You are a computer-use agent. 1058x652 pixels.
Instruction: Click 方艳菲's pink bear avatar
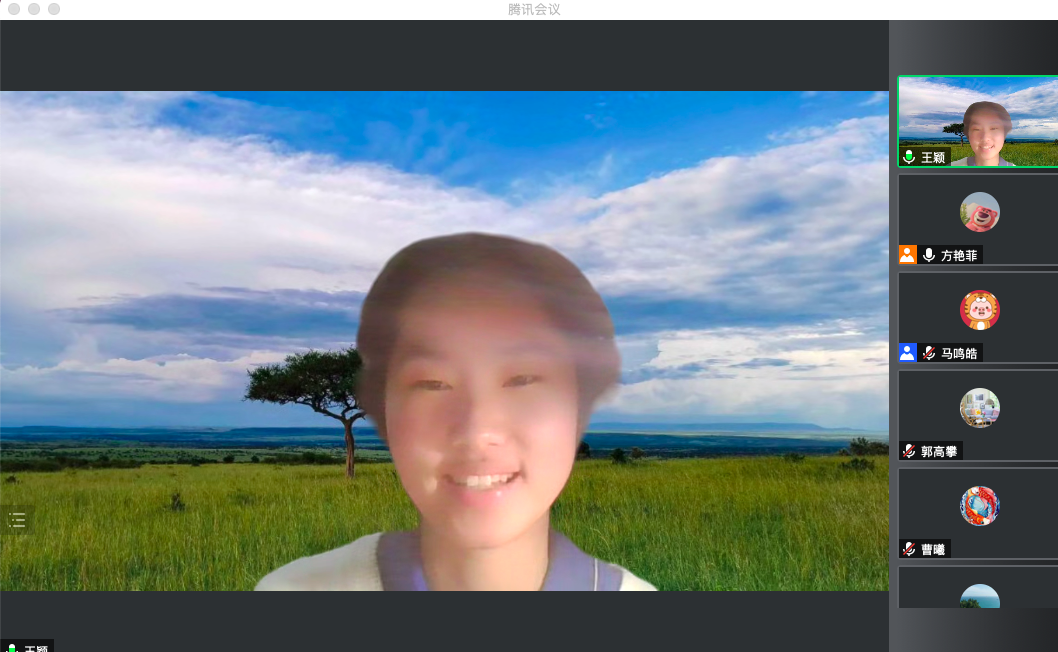[x=979, y=212]
